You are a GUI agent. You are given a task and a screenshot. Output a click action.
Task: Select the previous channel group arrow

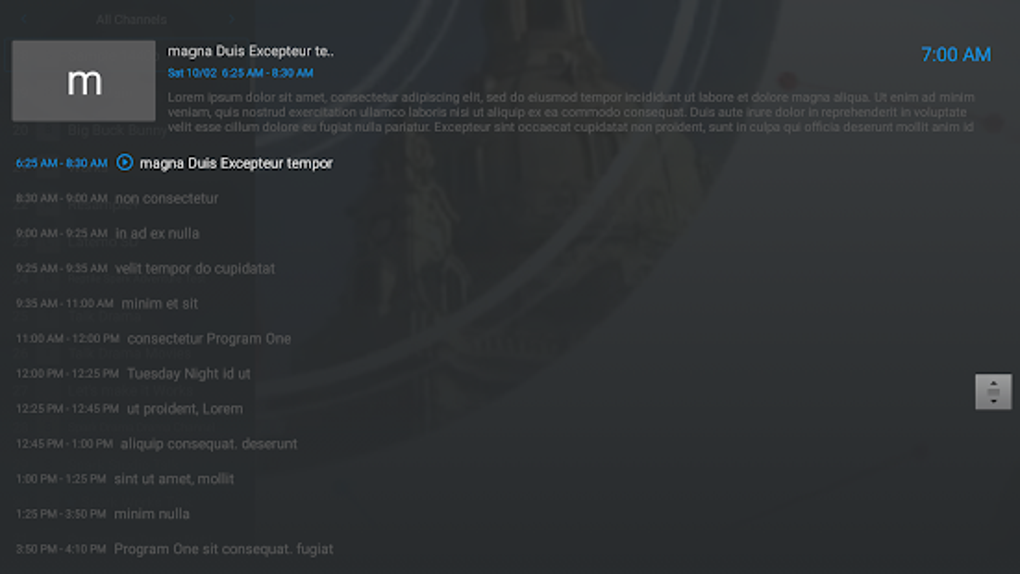(25, 20)
